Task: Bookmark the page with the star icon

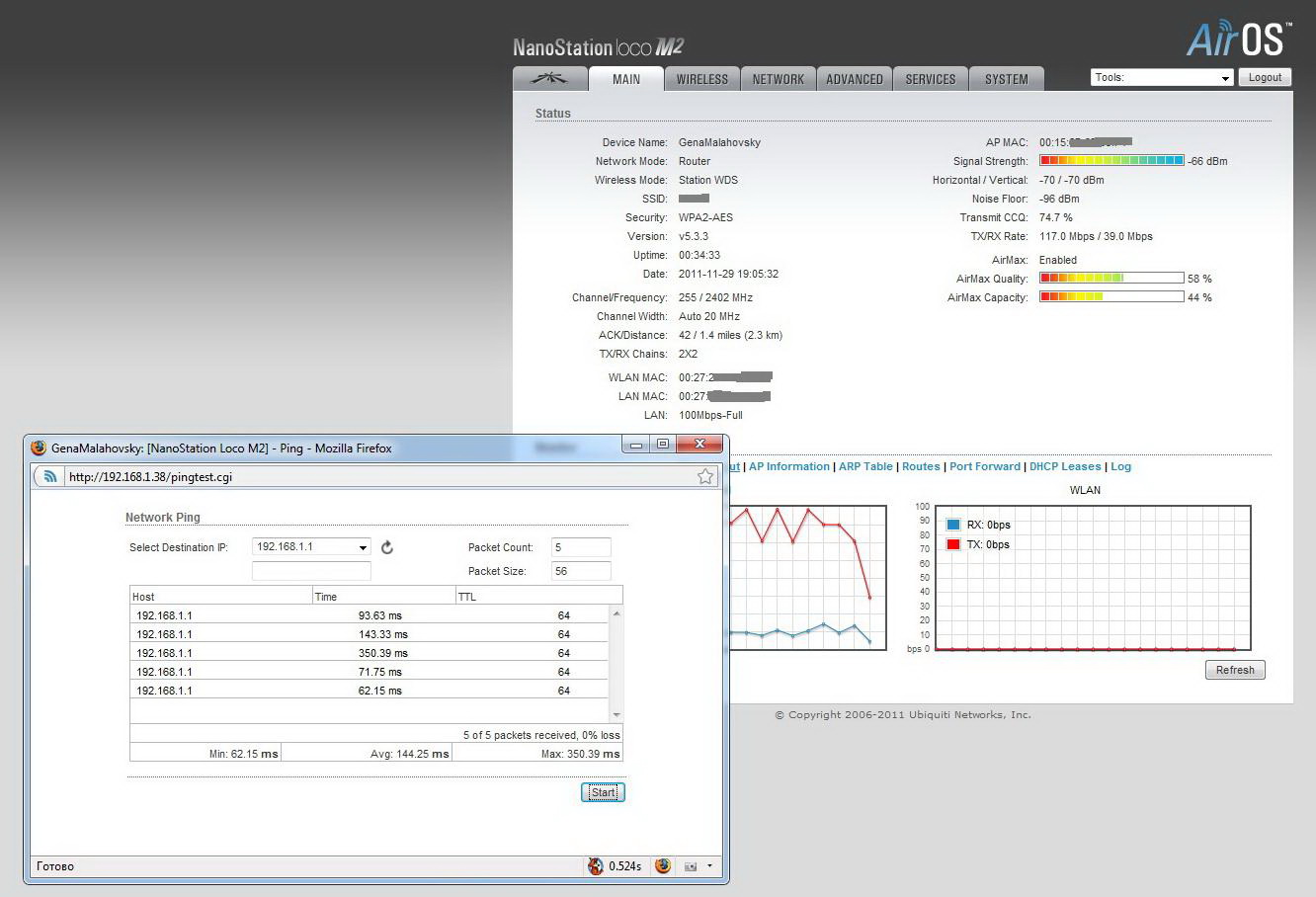Action: tap(705, 477)
